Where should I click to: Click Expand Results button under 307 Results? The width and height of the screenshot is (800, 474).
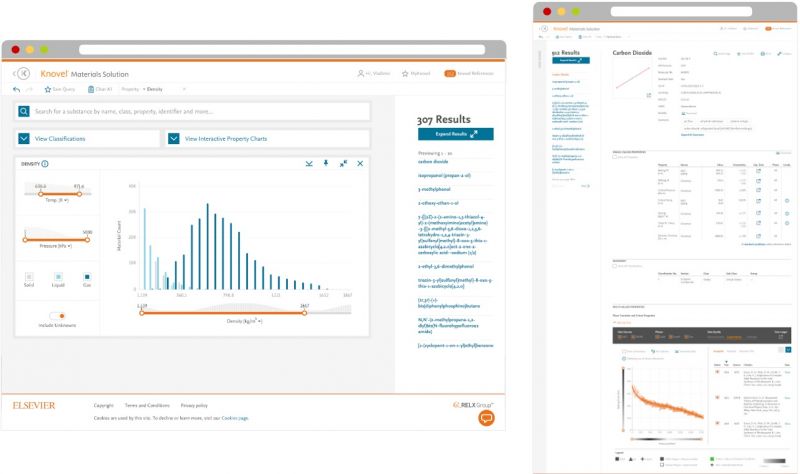pyautogui.click(x=456, y=134)
